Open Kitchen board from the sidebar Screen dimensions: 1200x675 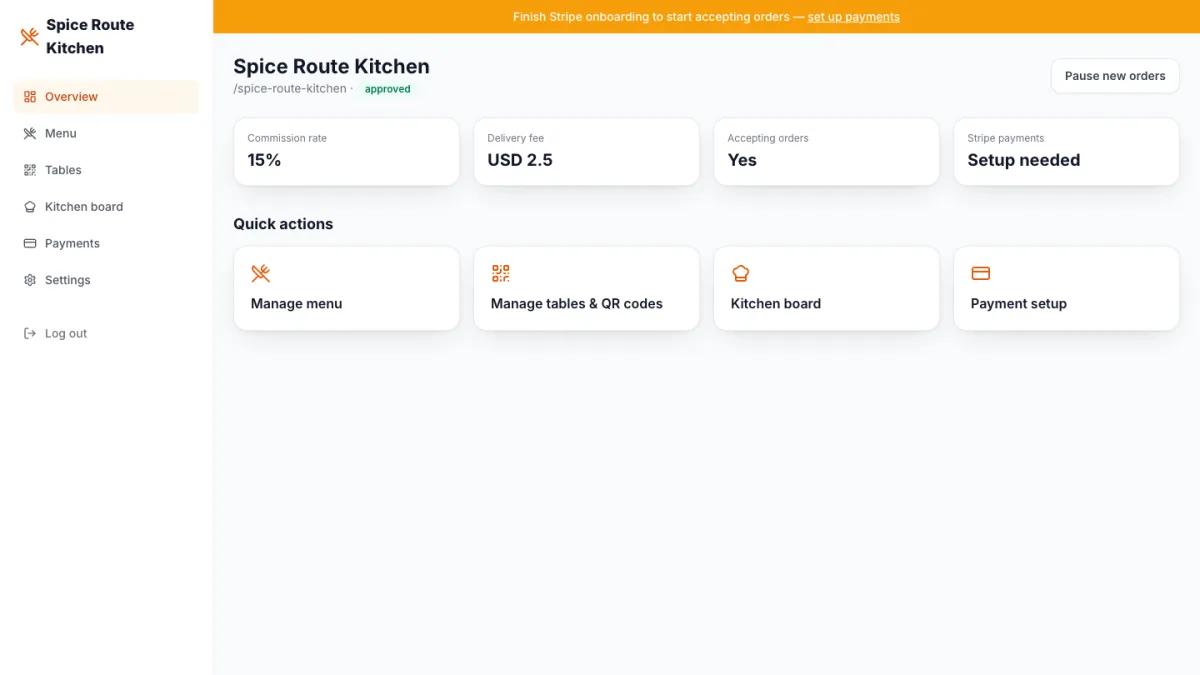(x=106, y=207)
